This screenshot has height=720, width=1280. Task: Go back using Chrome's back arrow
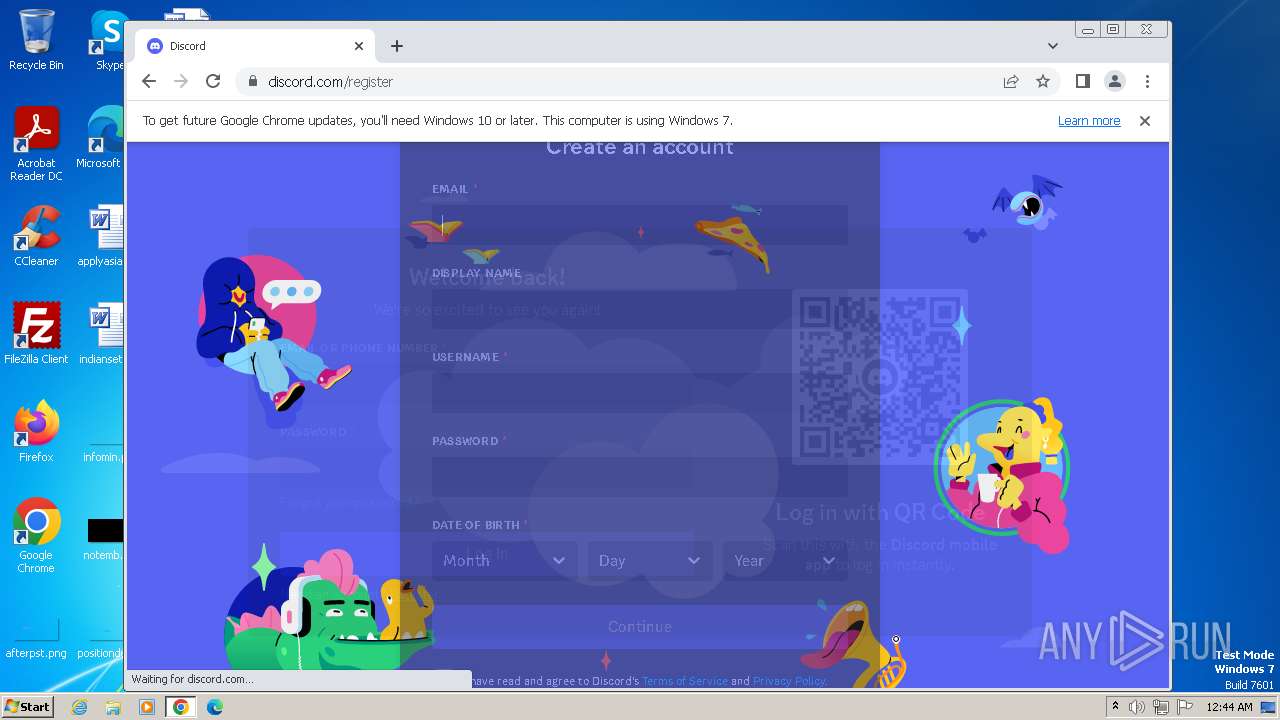(149, 82)
